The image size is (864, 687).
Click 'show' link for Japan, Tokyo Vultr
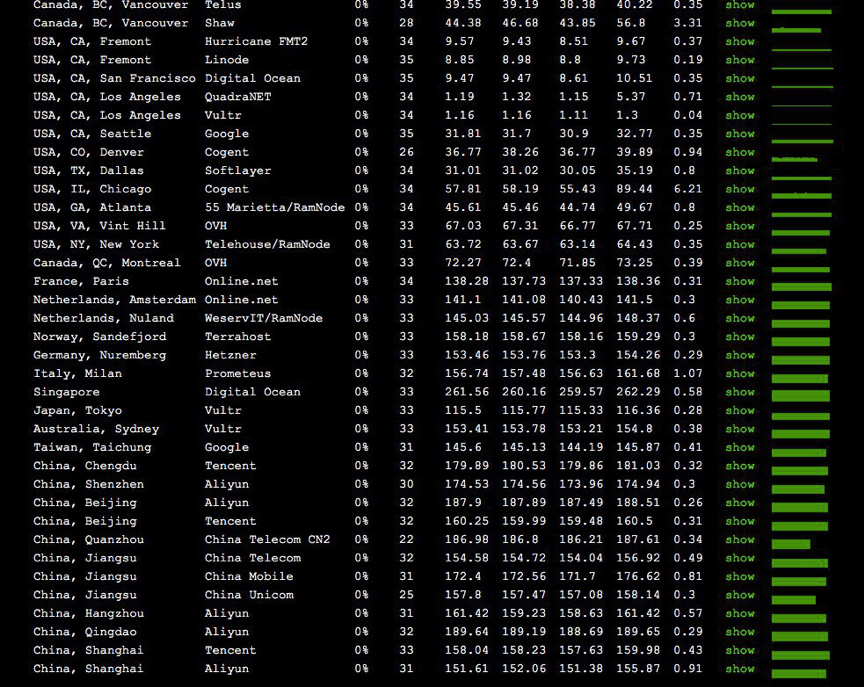[740, 410]
